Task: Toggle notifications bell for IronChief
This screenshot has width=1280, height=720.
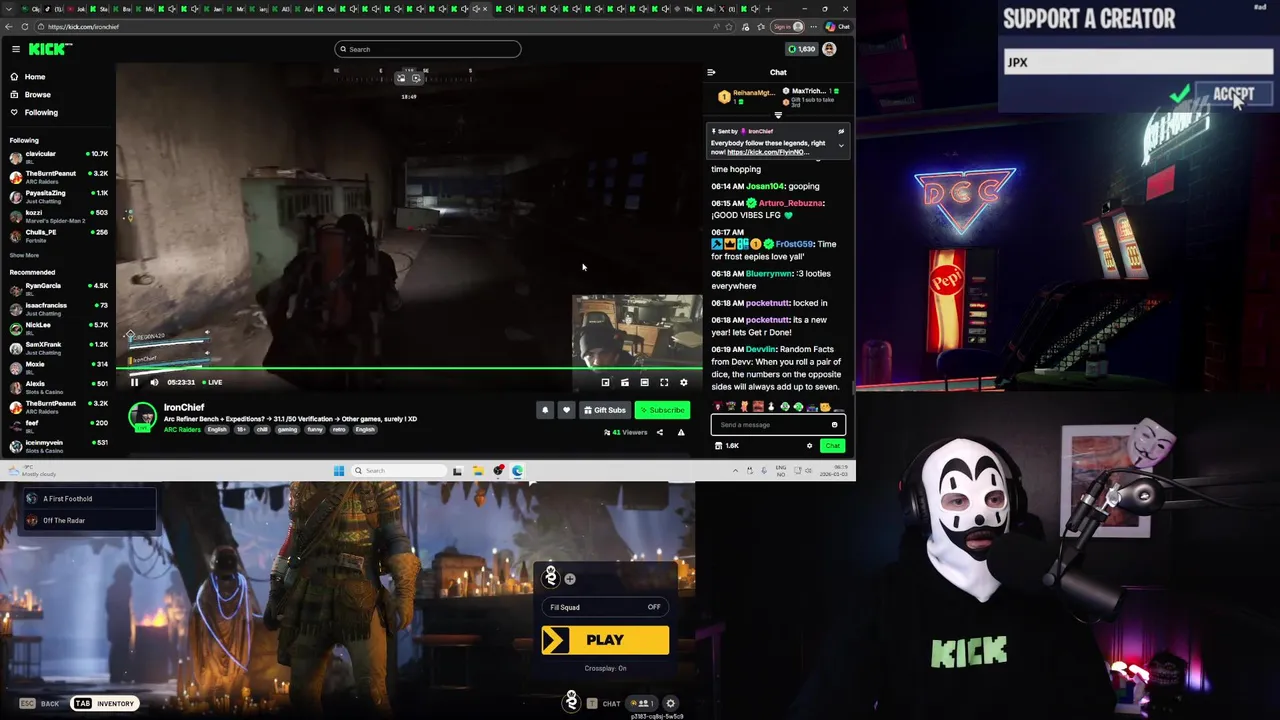Action: tap(545, 410)
